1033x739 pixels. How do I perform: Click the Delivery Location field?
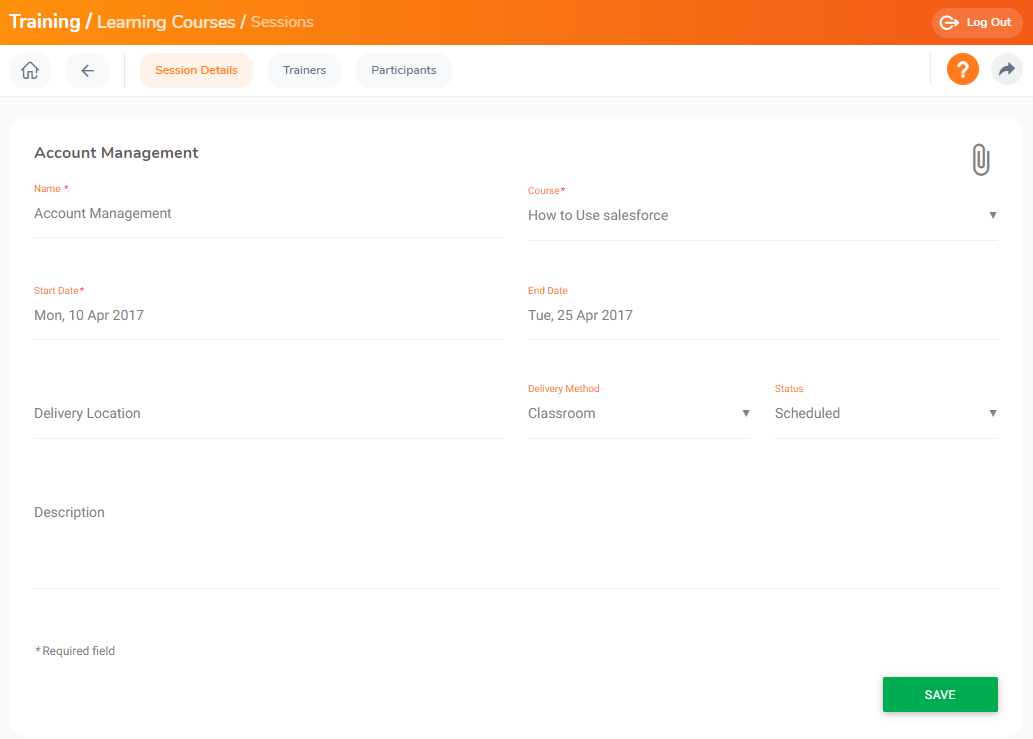point(269,414)
